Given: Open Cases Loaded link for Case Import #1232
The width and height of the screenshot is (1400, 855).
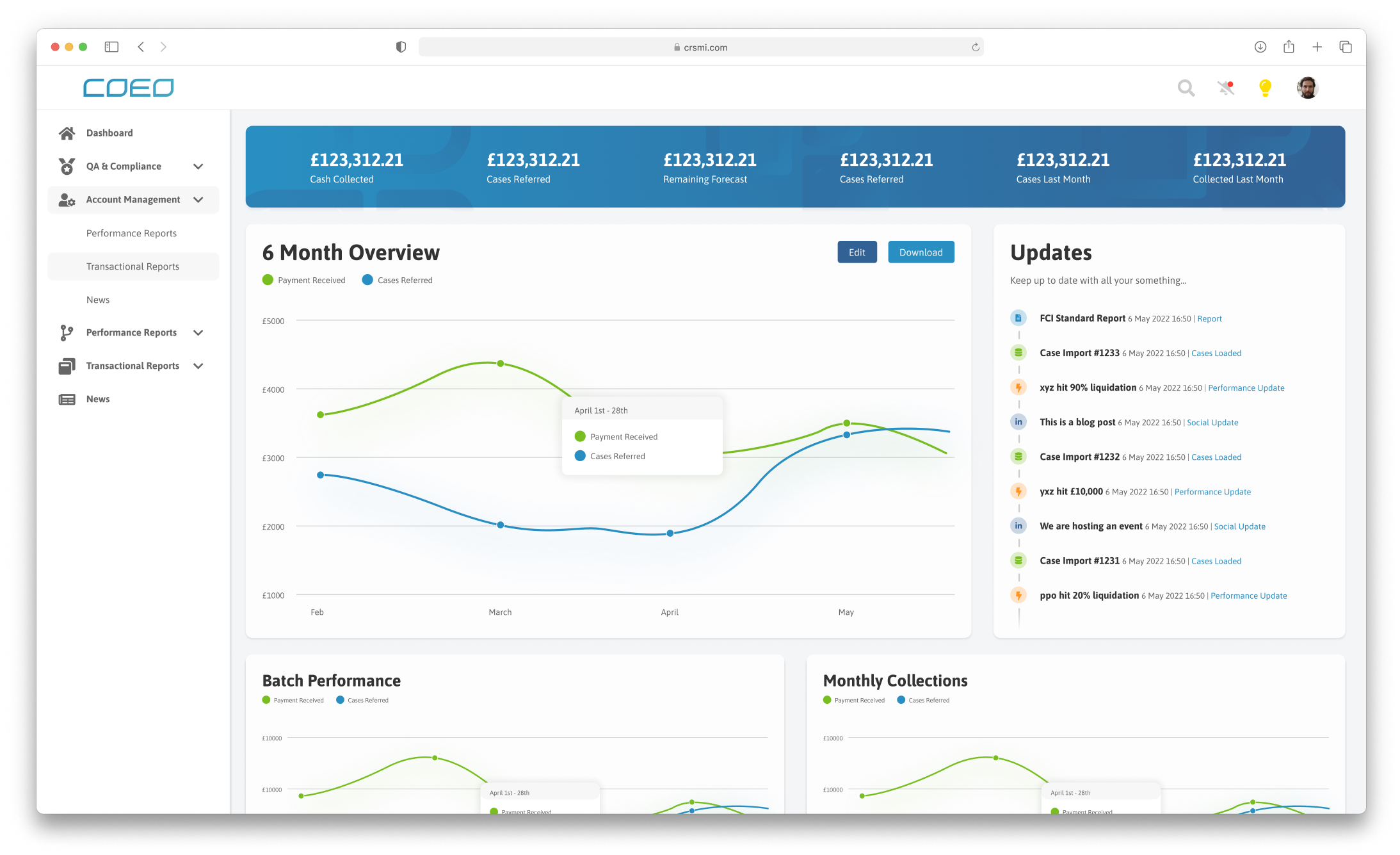Looking at the screenshot, I should tap(1216, 457).
